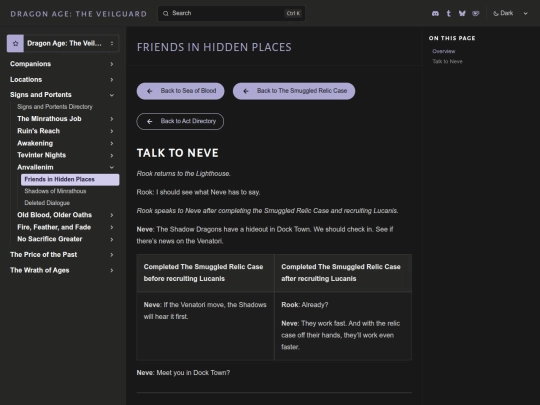Open the Discord icon link

pyautogui.click(x=435, y=13)
